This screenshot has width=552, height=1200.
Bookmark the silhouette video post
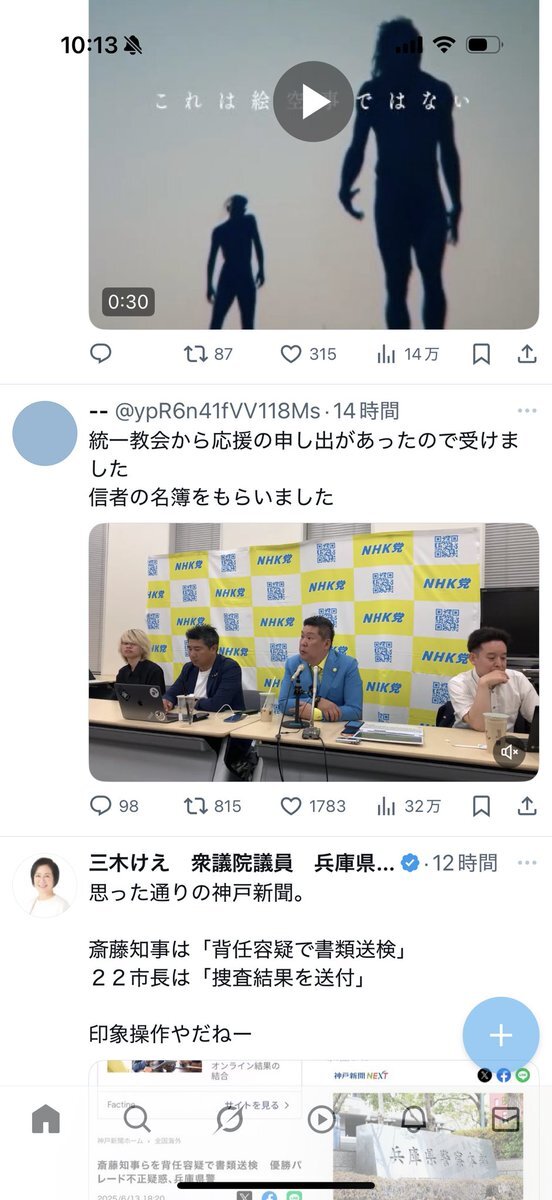[481, 354]
